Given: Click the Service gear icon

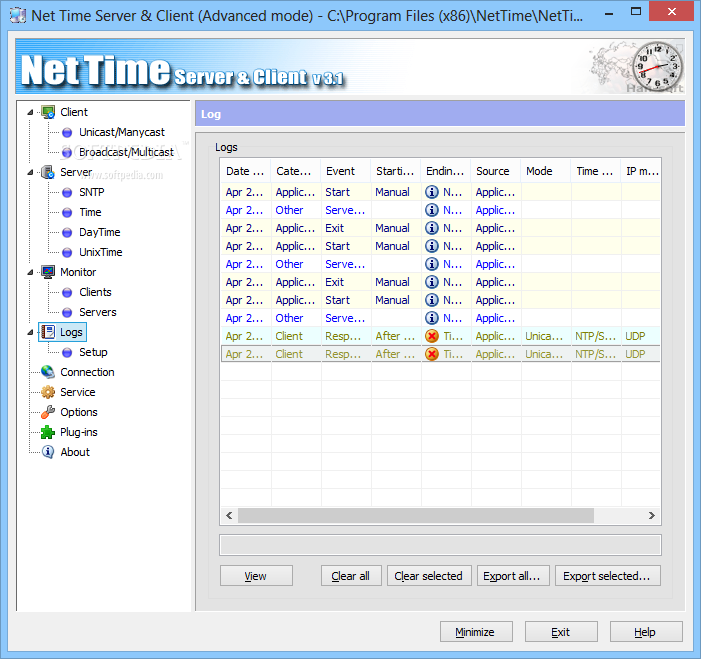Looking at the screenshot, I should tap(48, 392).
